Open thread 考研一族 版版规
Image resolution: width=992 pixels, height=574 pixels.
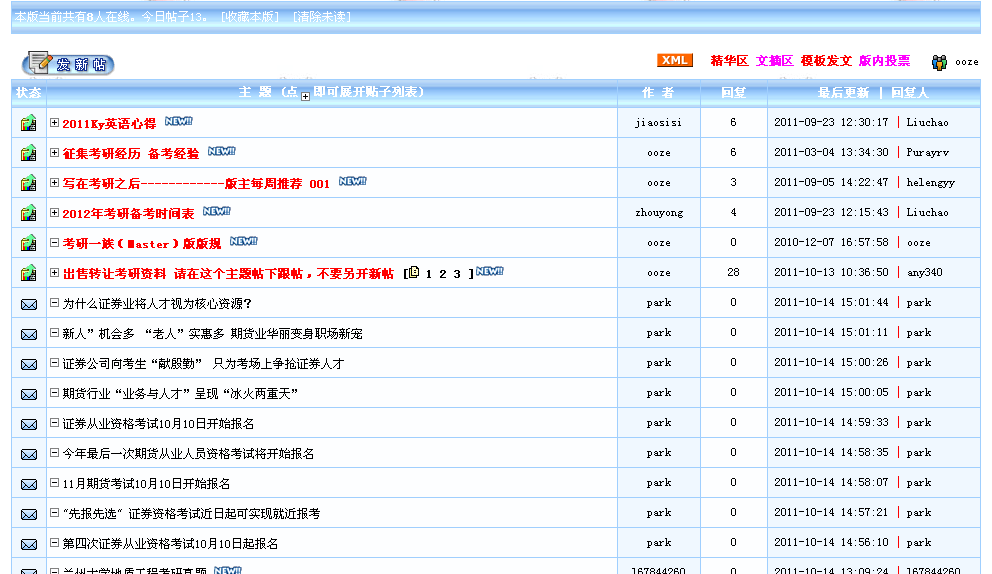(142, 244)
